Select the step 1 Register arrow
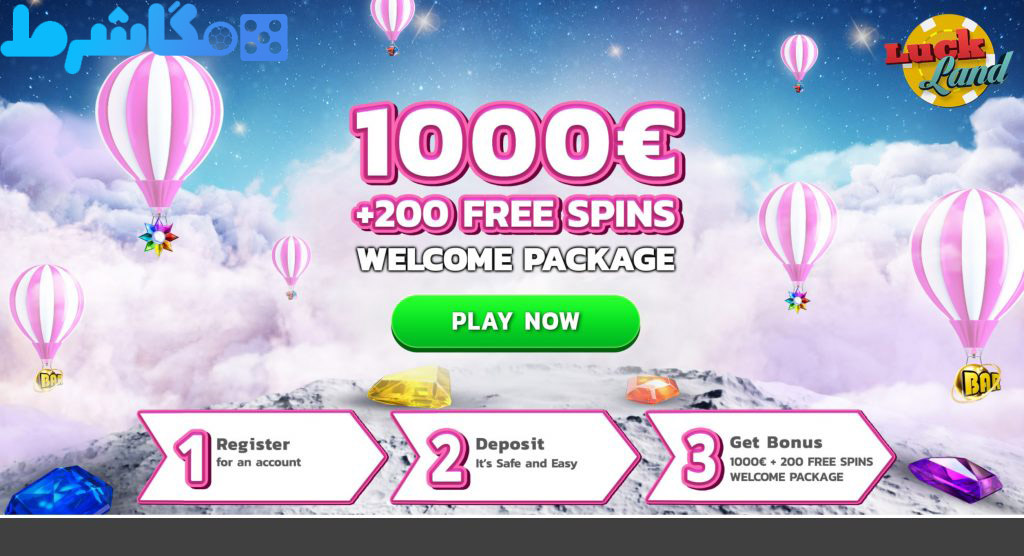1024x556 pixels. (262, 457)
